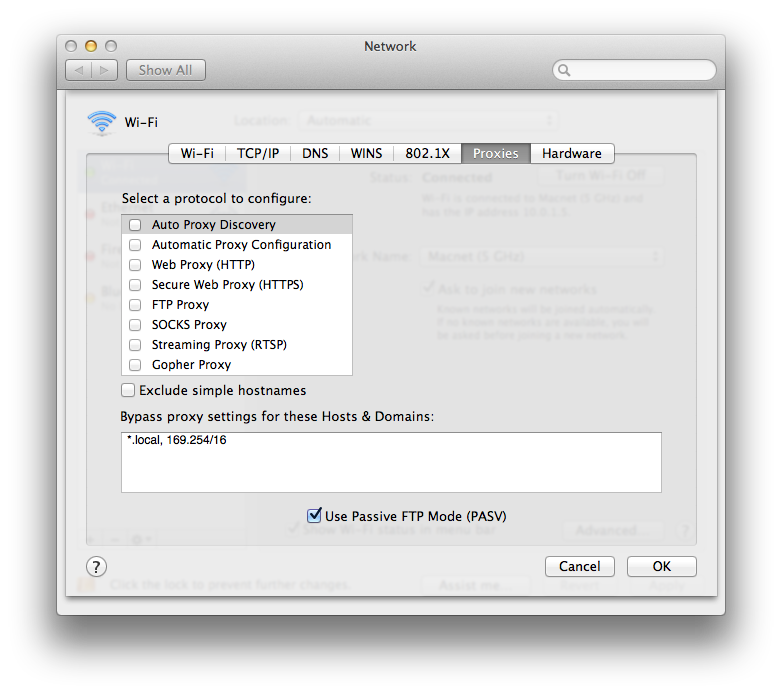Enable the Gopher Proxy checkbox
The height and width of the screenshot is (694, 782).
pos(135,365)
